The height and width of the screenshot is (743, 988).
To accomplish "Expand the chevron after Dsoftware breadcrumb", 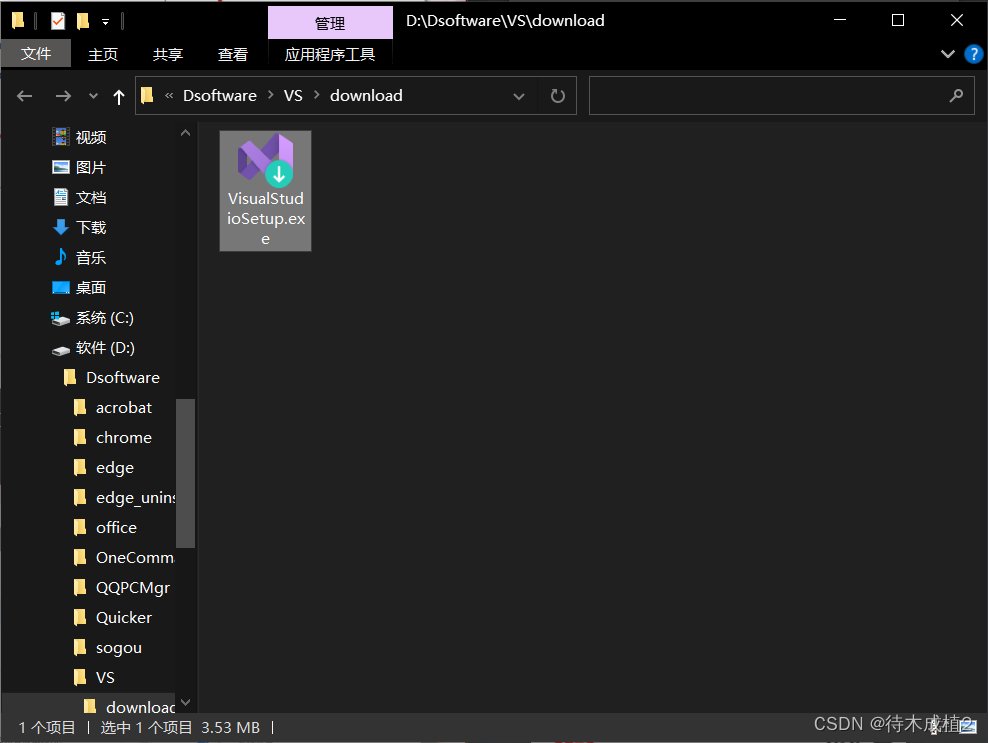I will (x=270, y=95).
